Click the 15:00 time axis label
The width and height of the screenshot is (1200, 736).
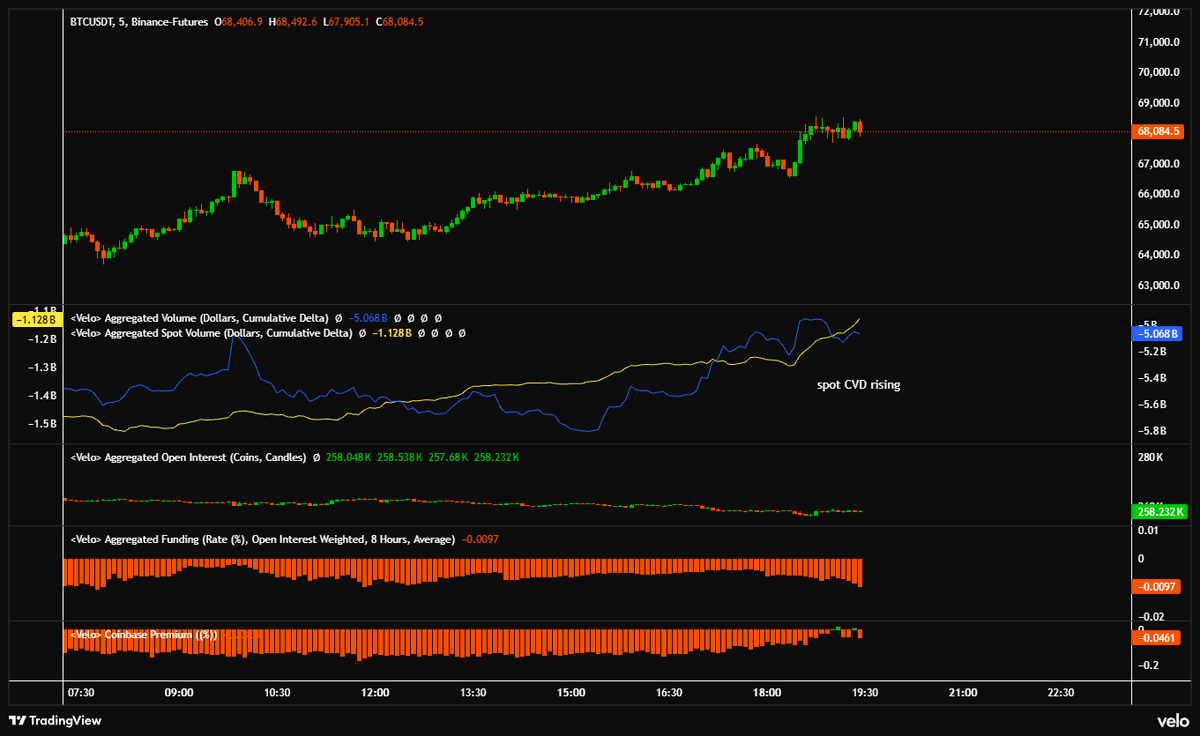tap(571, 693)
